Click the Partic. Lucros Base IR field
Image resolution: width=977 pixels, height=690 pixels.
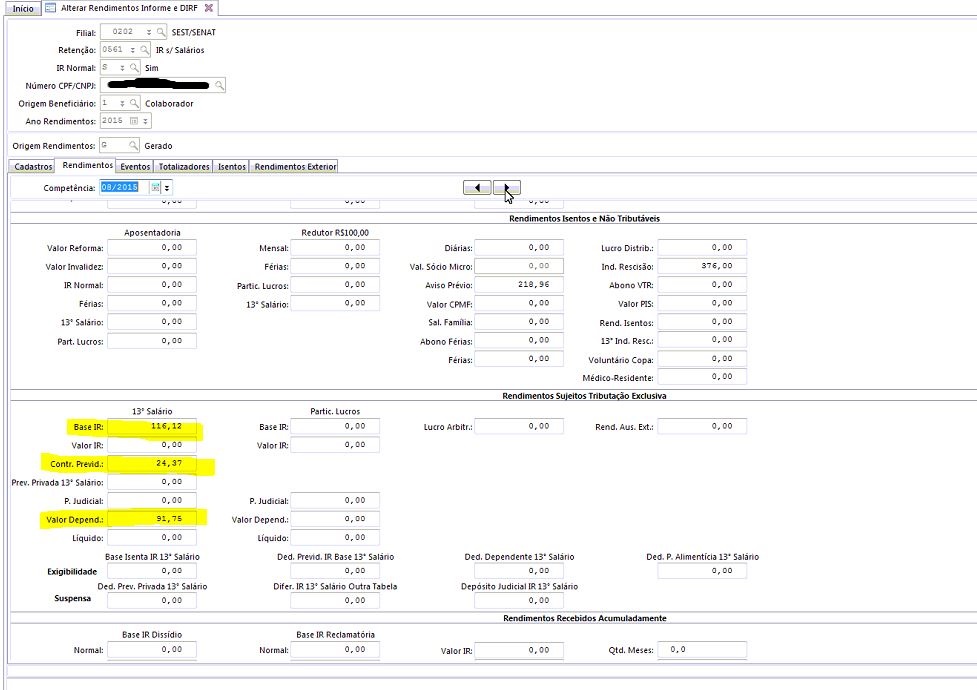pyautogui.click(x=335, y=426)
